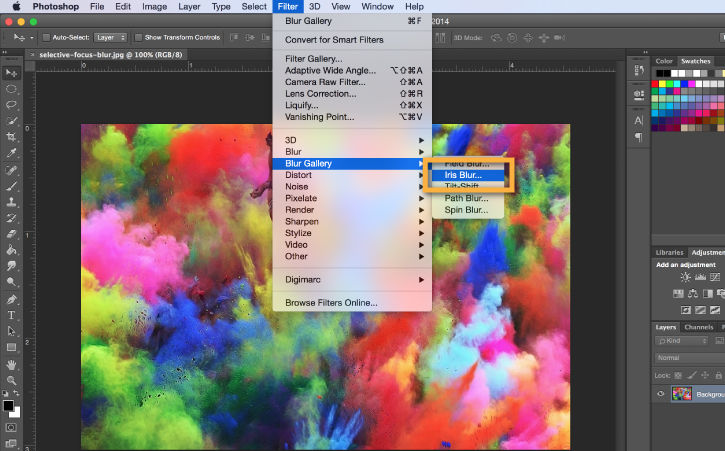Switch to the Channels tab
The width and height of the screenshot is (725, 451).
coord(699,327)
